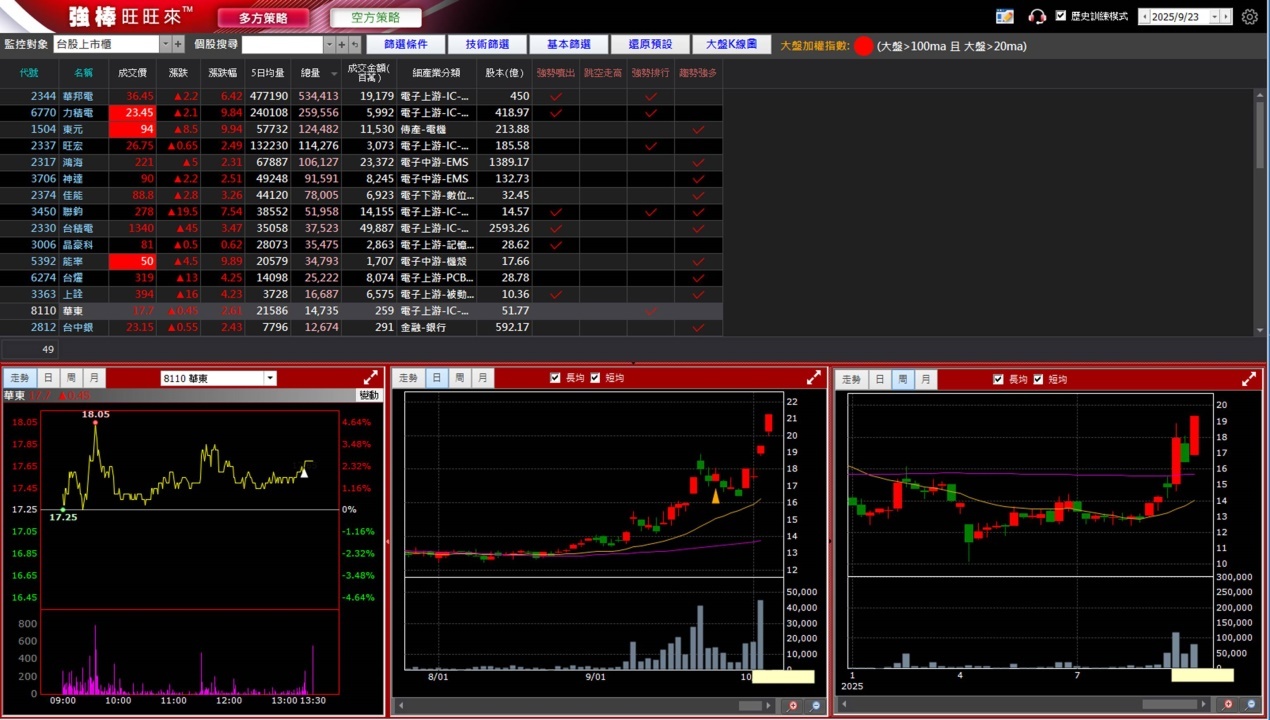Maximize the weekly chart panel
The height and width of the screenshot is (720, 1270).
click(x=1249, y=379)
